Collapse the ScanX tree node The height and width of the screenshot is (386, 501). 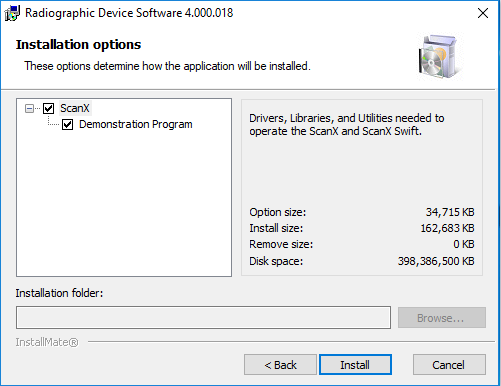(x=29, y=108)
